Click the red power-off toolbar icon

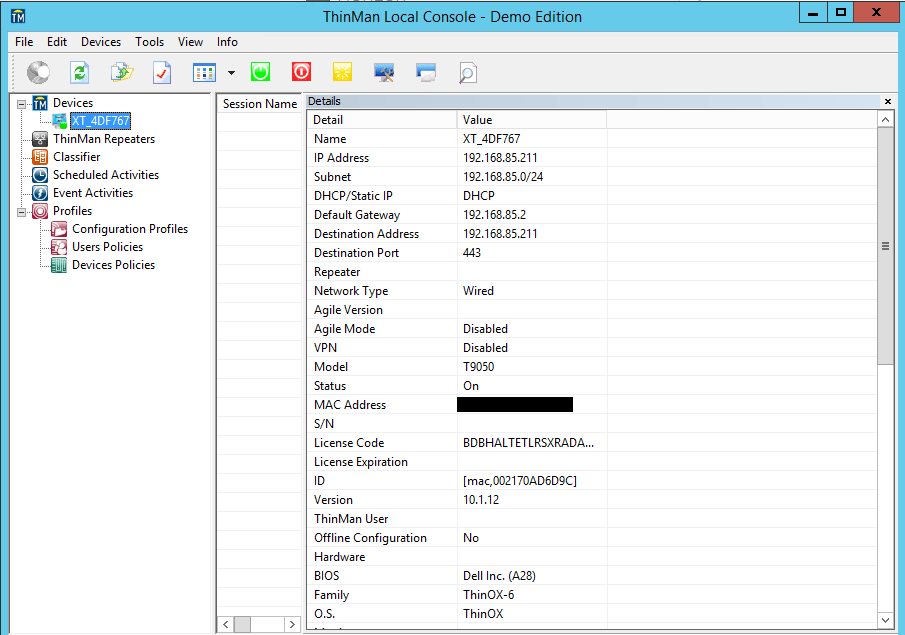pyautogui.click(x=301, y=72)
